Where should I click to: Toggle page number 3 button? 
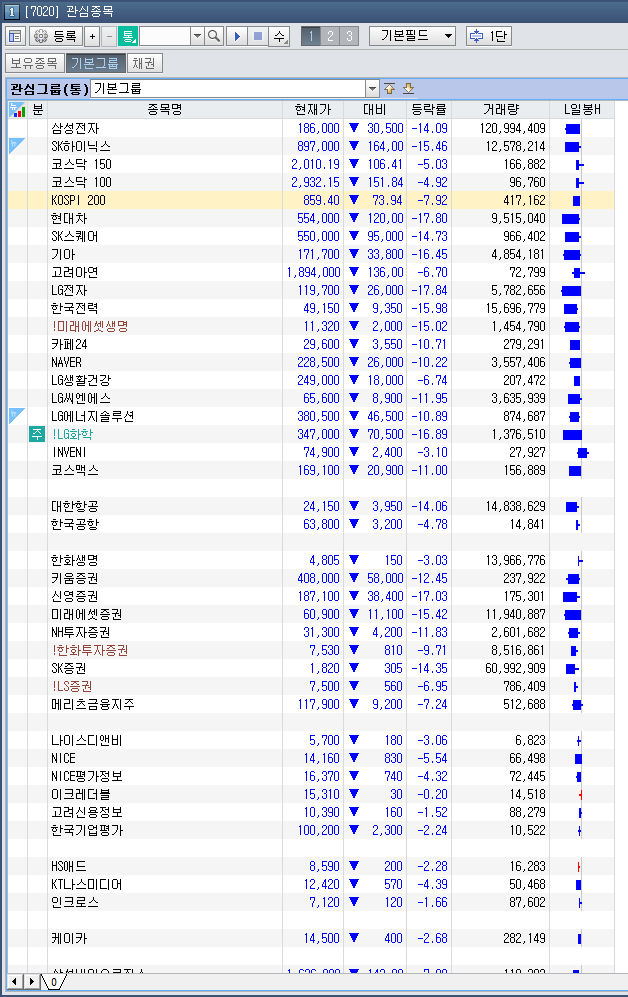pos(348,36)
